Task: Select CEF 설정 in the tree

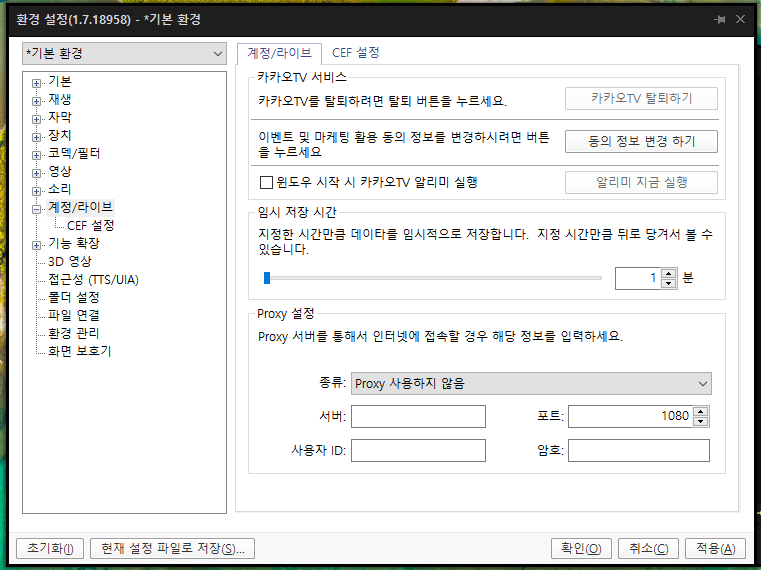Action: point(91,226)
